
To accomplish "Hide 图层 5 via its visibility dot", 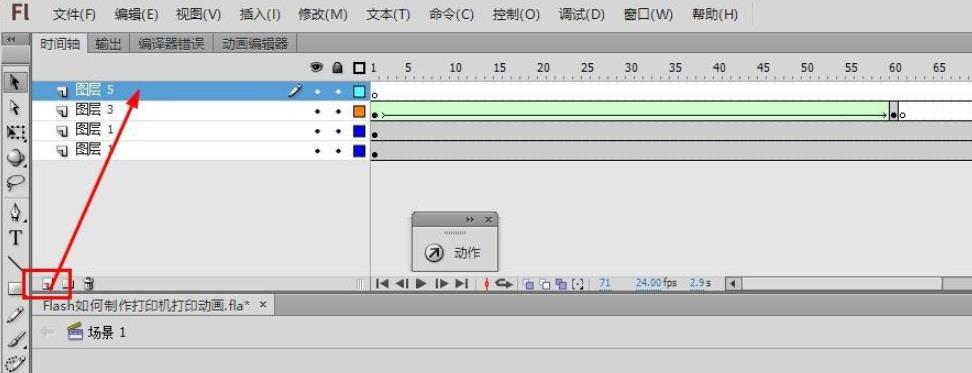I will [x=317, y=92].
